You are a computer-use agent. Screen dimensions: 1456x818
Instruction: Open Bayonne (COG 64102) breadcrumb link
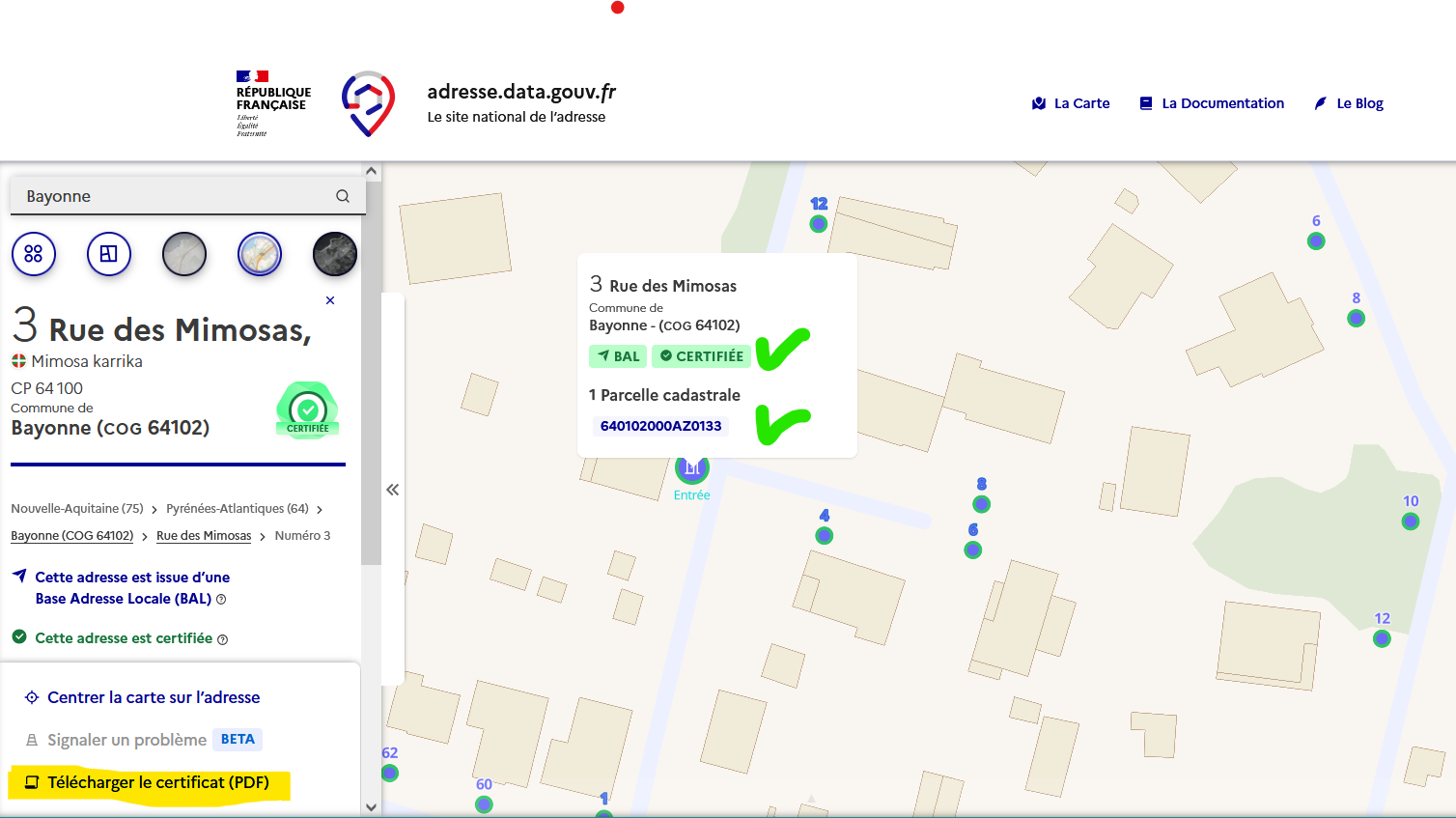(x=72, y=535)
